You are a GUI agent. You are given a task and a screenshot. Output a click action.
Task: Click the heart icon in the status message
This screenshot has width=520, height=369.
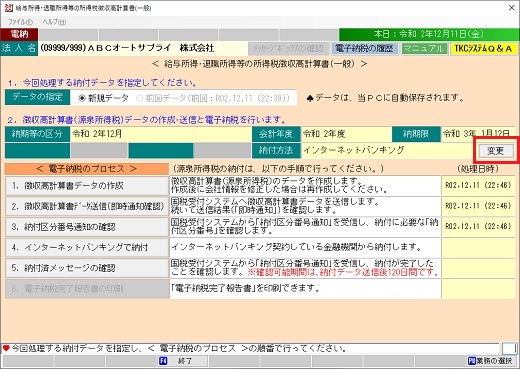coord(6,349)
